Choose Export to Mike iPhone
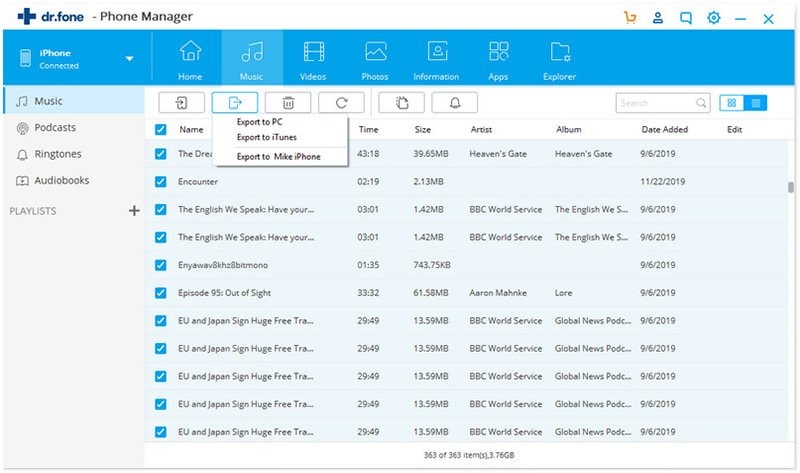The image size is (800, 473). coord(279,157)
